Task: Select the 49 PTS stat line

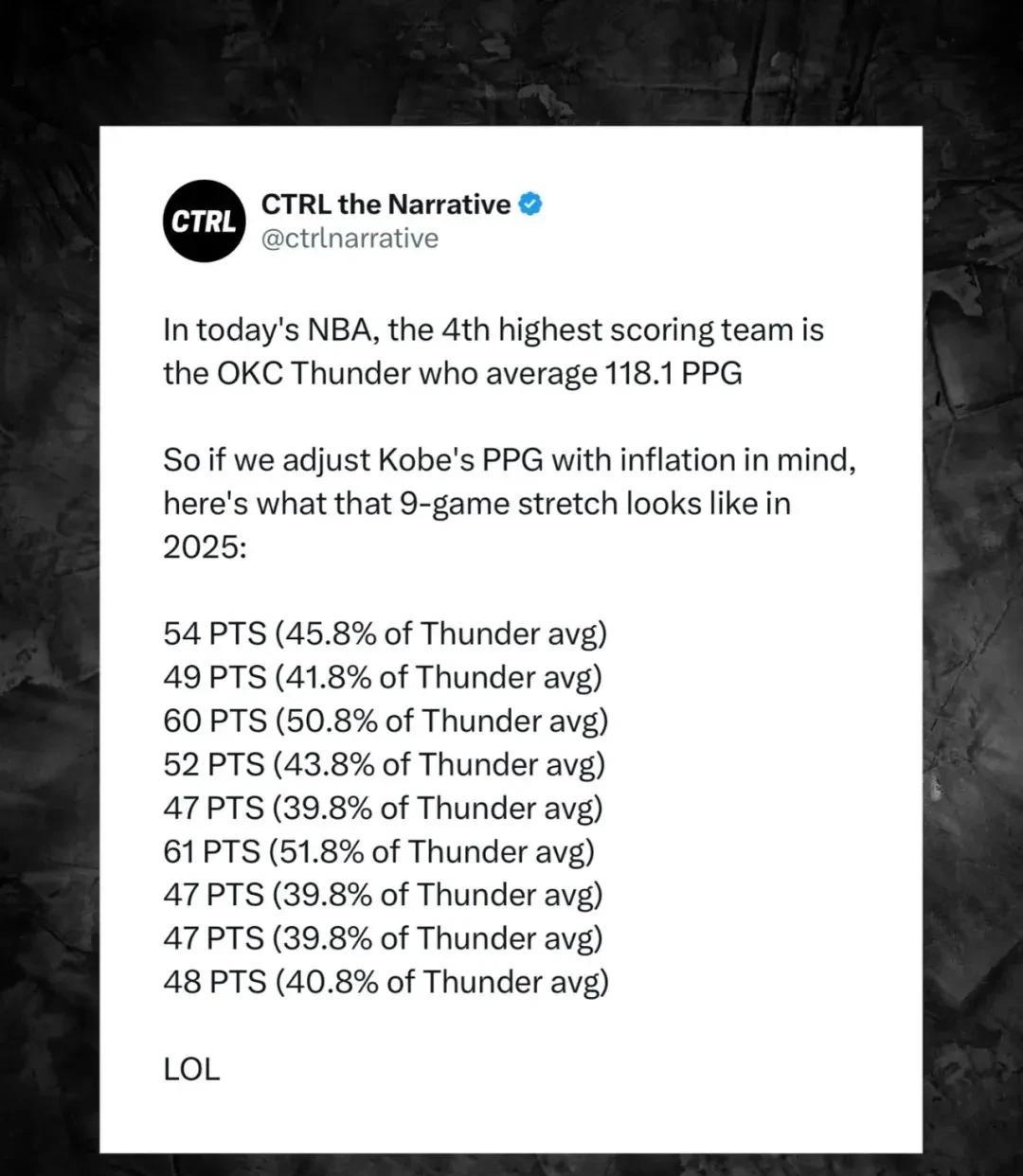Action: coord(383,677)
